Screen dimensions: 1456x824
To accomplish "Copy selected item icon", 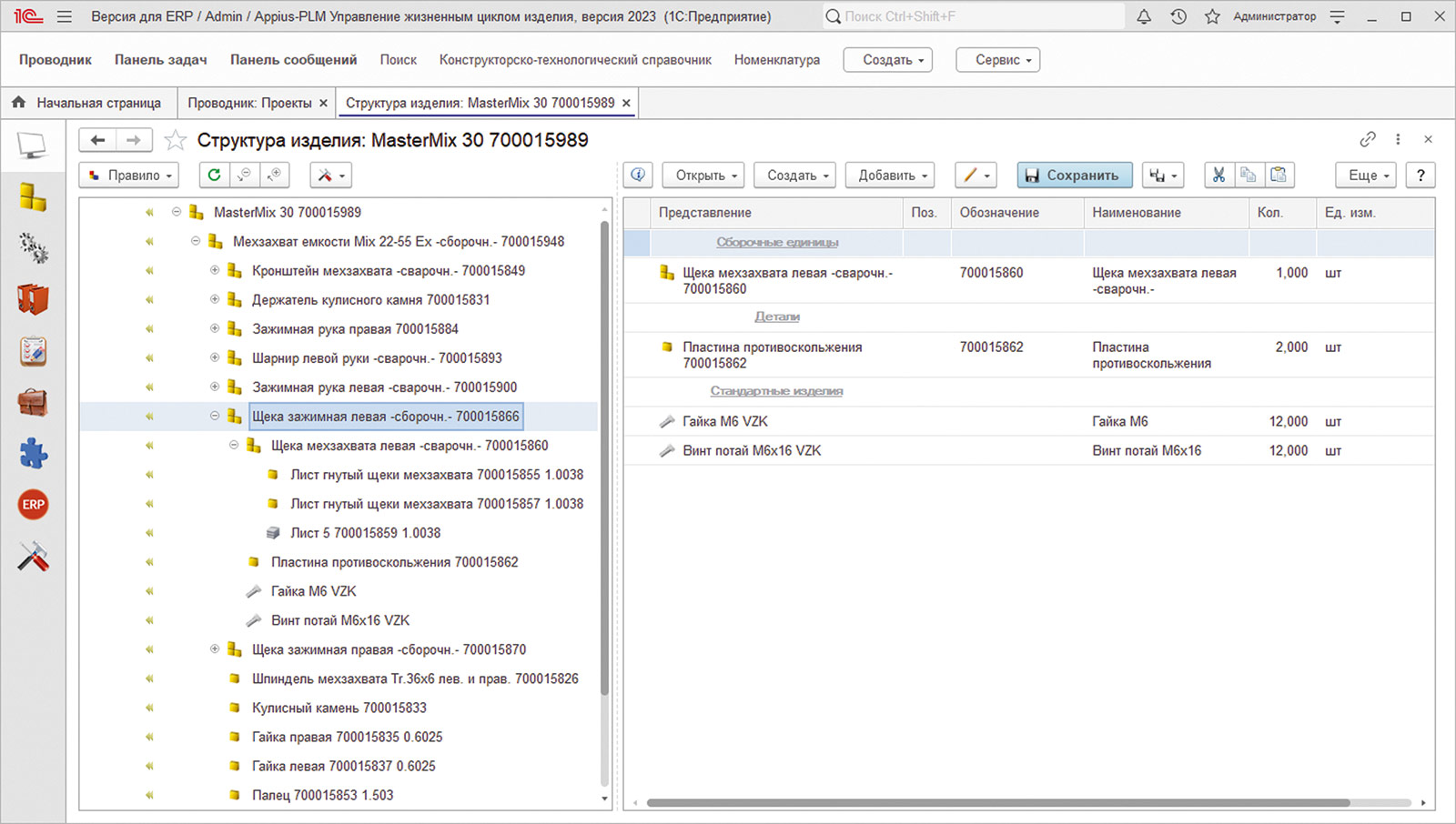I will click(x=1249, y=175).
